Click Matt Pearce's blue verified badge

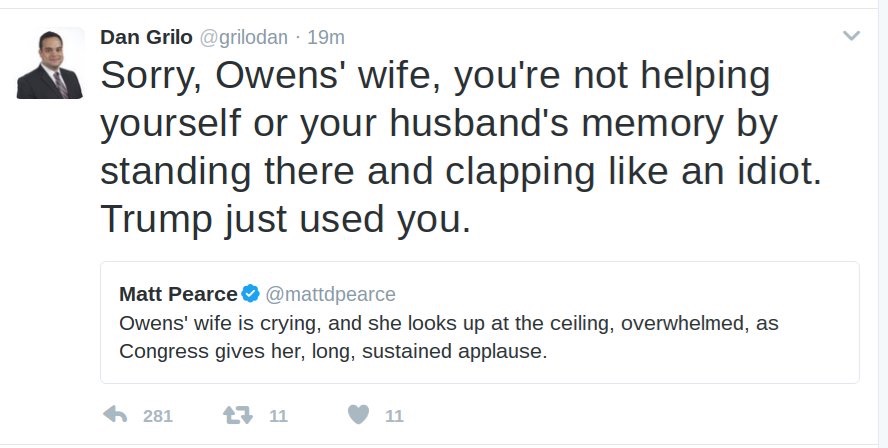tap(251, 294)
